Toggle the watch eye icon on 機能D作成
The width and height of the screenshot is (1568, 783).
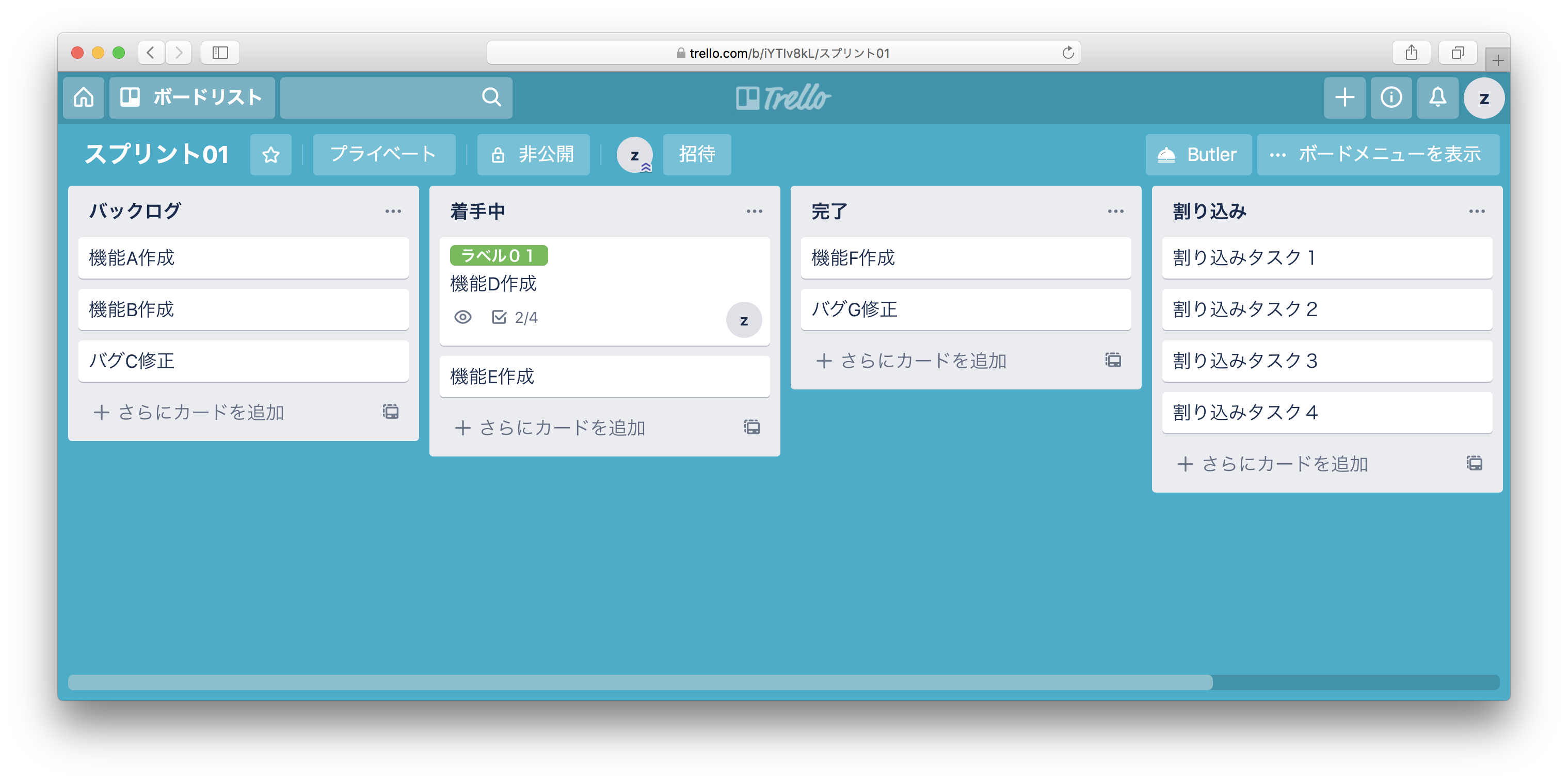(x=462, y=317)
